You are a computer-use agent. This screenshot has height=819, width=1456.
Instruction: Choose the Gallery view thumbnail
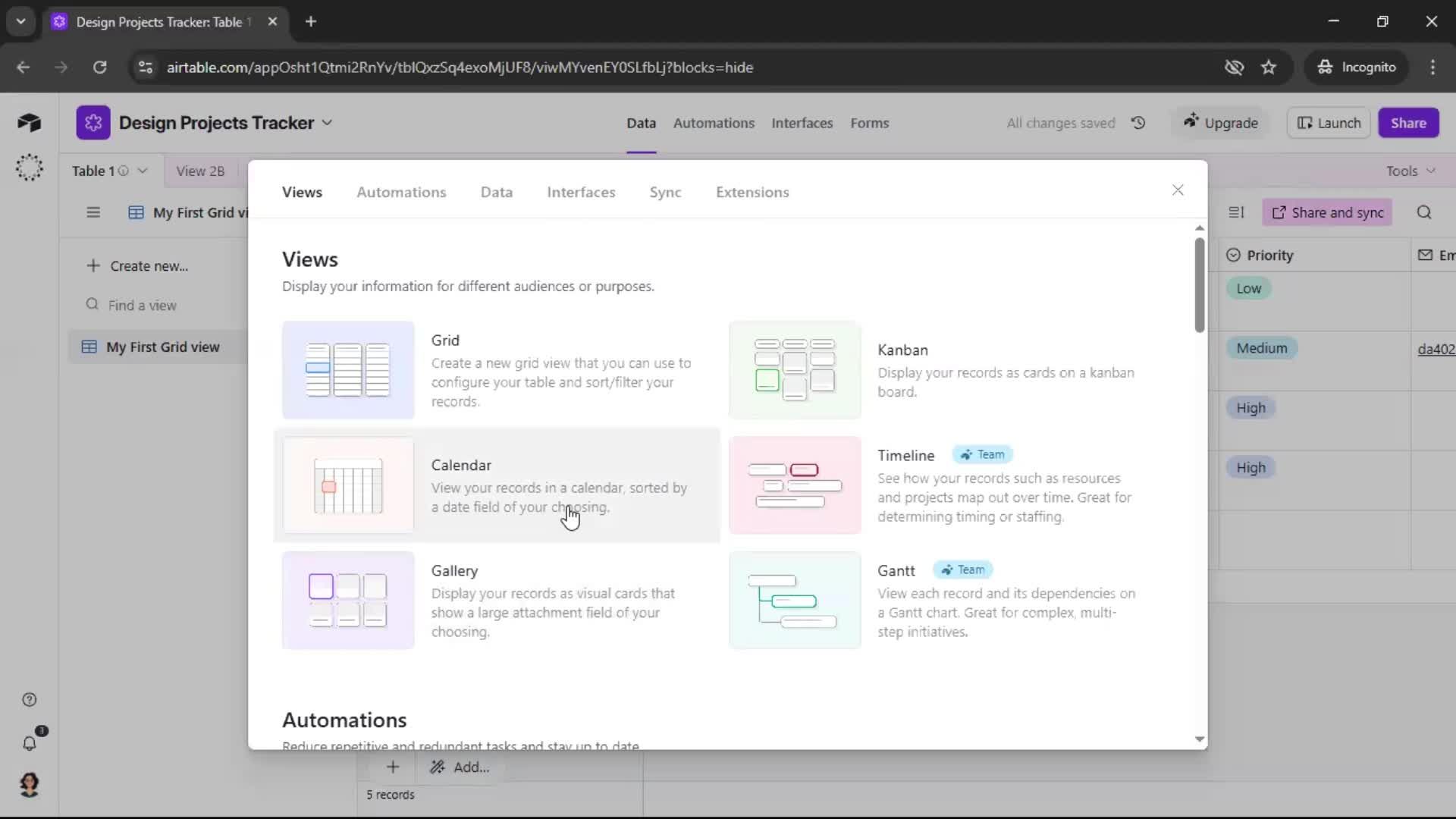tap(348, 601)
